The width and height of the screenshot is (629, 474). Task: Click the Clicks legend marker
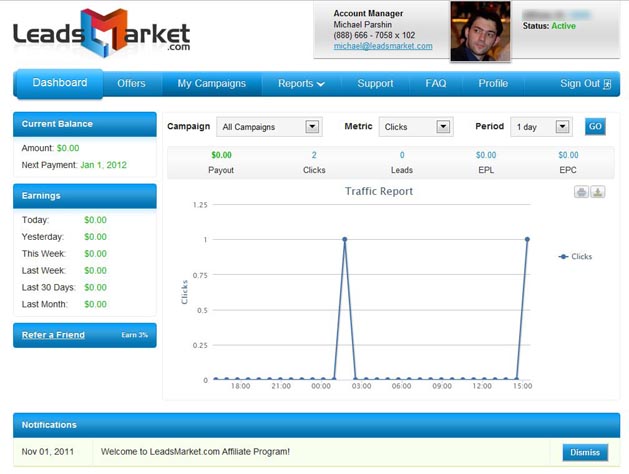[563, 257]
